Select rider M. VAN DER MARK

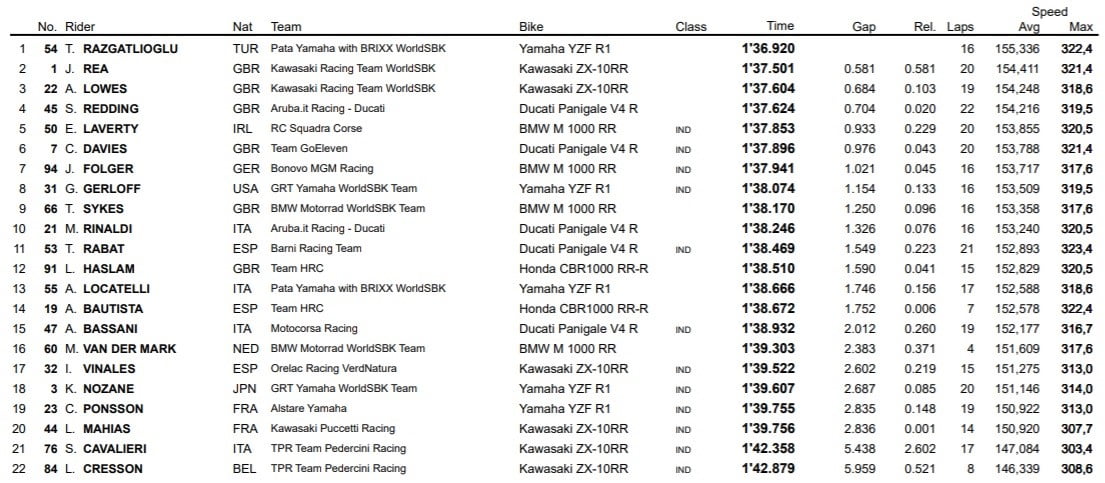[122, 348]
